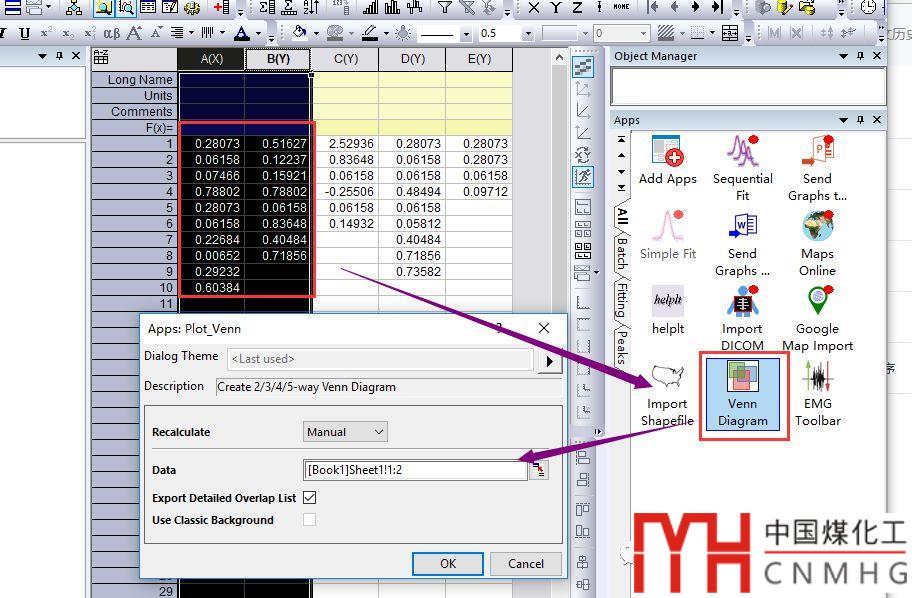Open the Dialog Theme arrow menu
912x598 pixels.
550,361
